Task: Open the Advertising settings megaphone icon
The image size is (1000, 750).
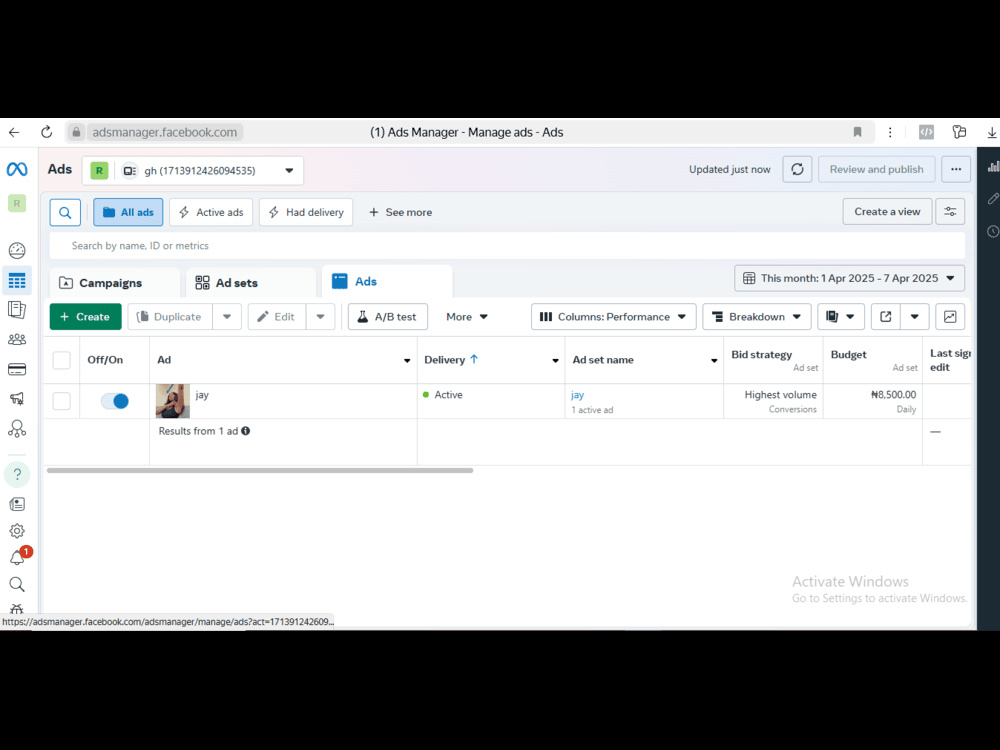Action: [17, 399]
